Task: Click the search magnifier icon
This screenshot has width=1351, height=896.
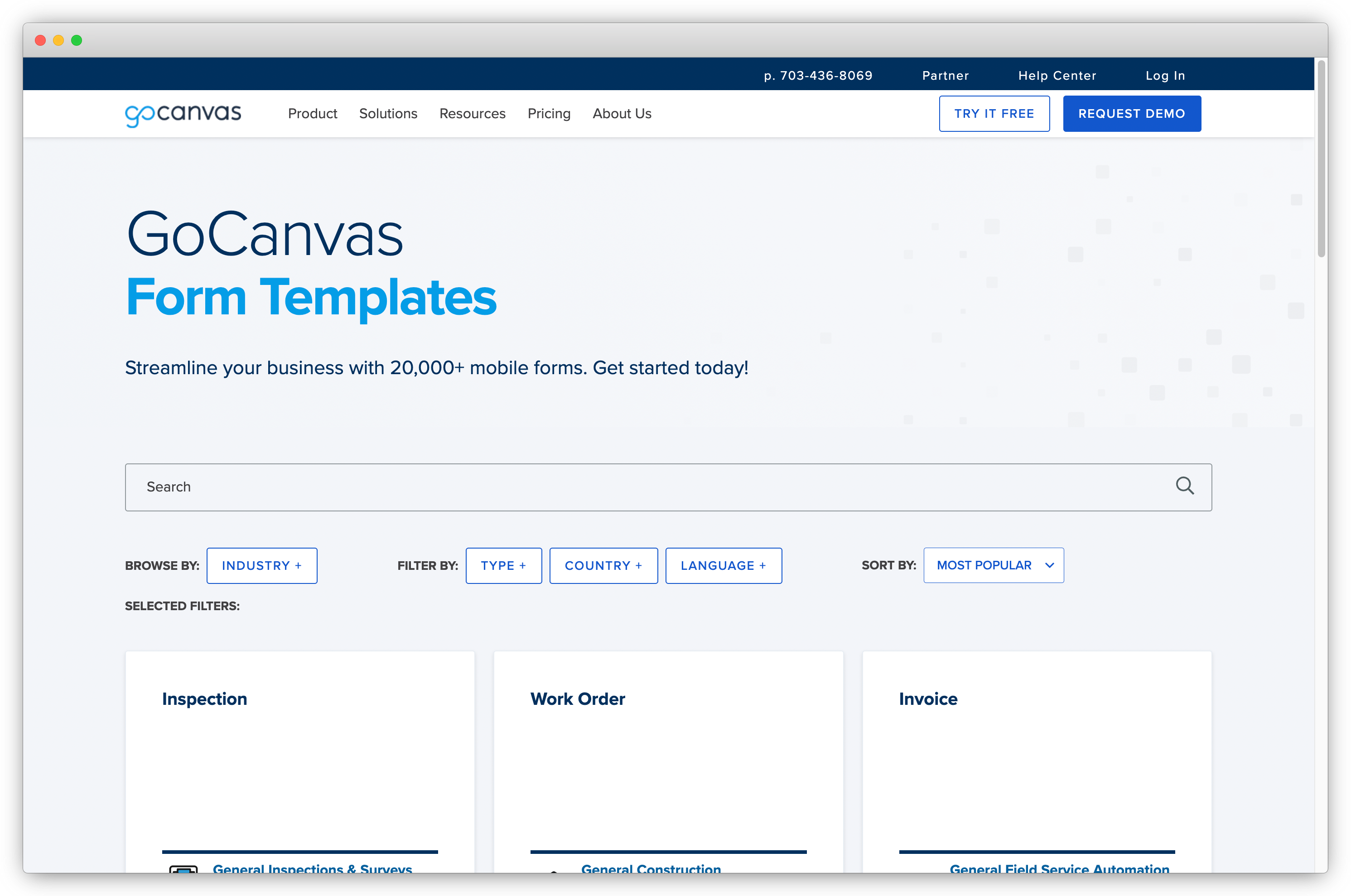Action: (1185, 487)
